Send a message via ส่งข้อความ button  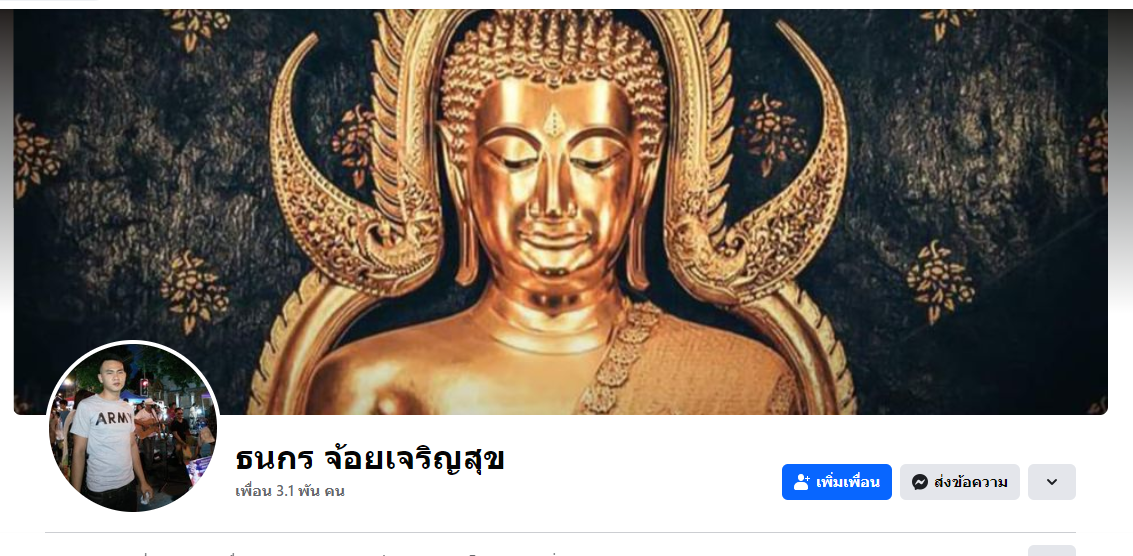click(960, 482)
